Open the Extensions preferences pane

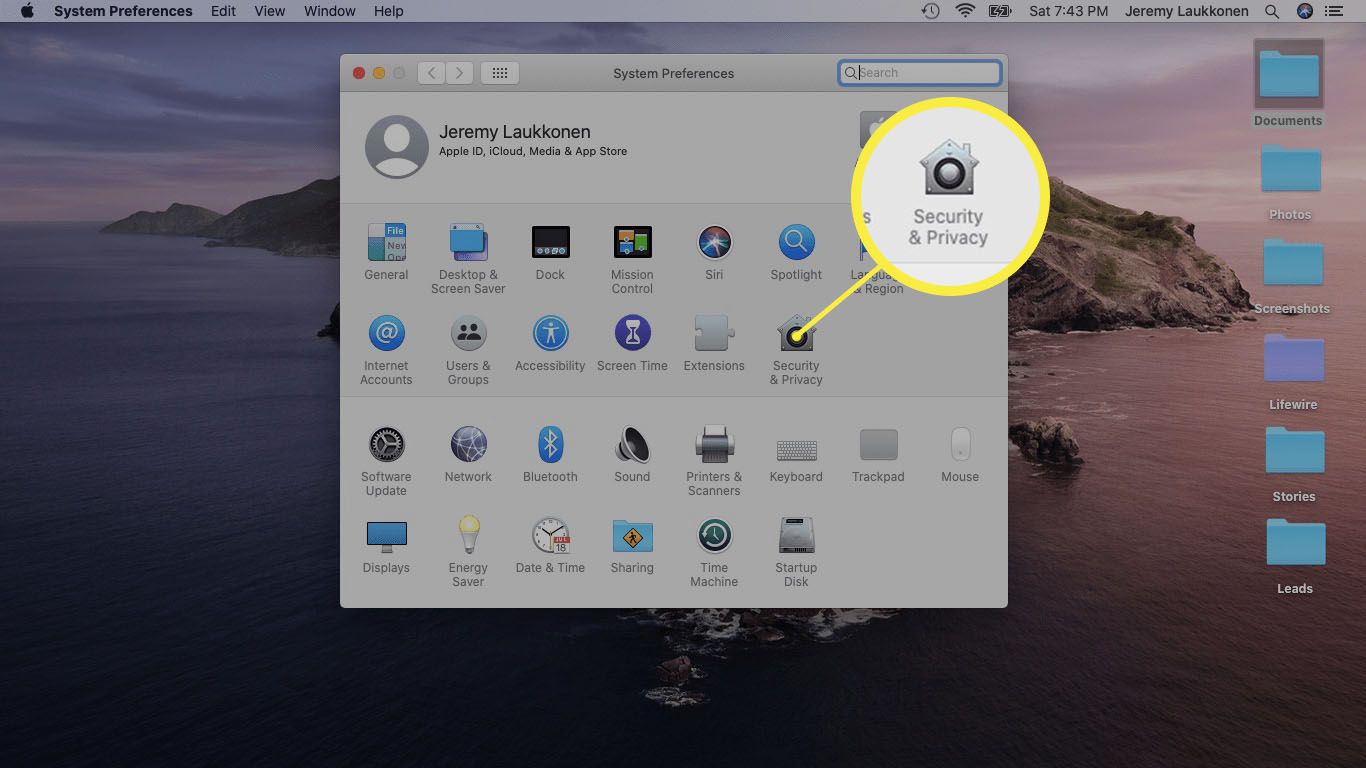(714, 343)
